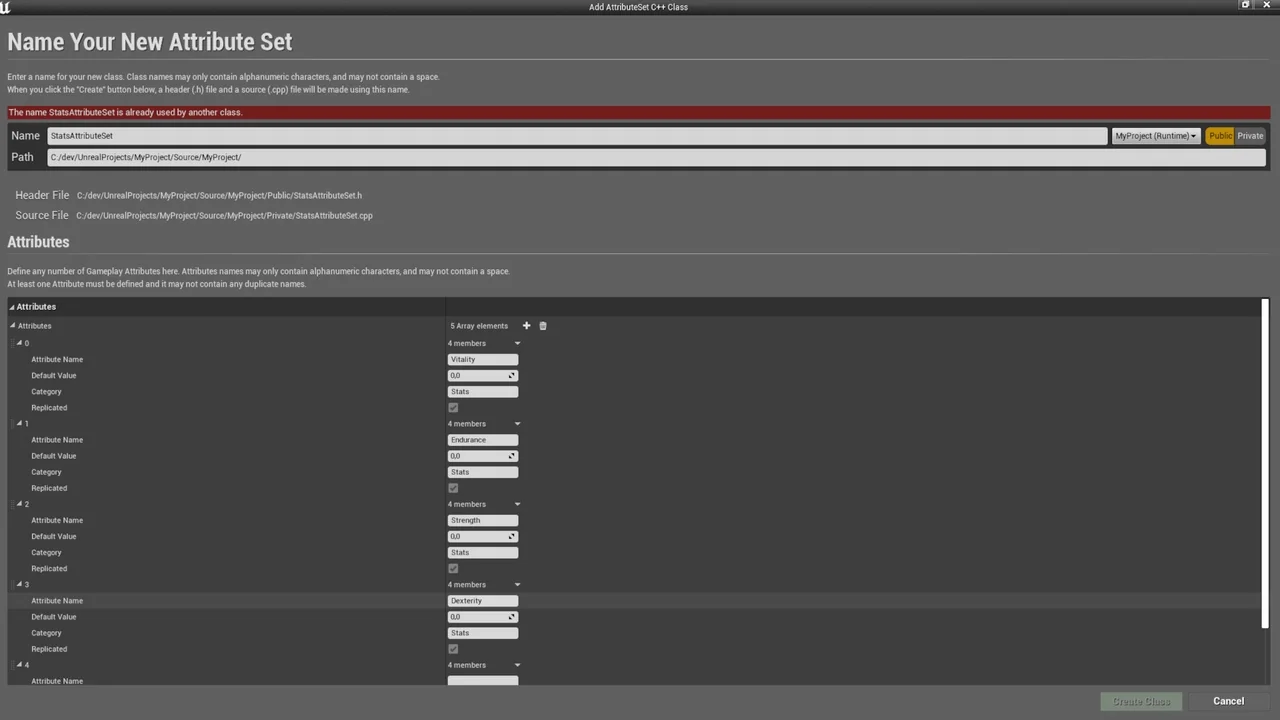Click the expand-value icon on Dexterity's default value
1280x720 pixels.
pyautogui.click(x=511, y=616)
